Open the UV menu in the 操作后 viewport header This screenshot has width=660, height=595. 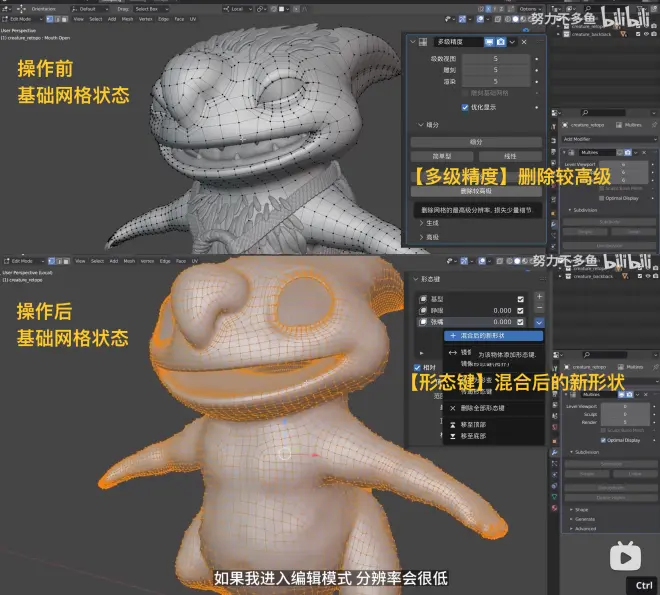[195, 261]
